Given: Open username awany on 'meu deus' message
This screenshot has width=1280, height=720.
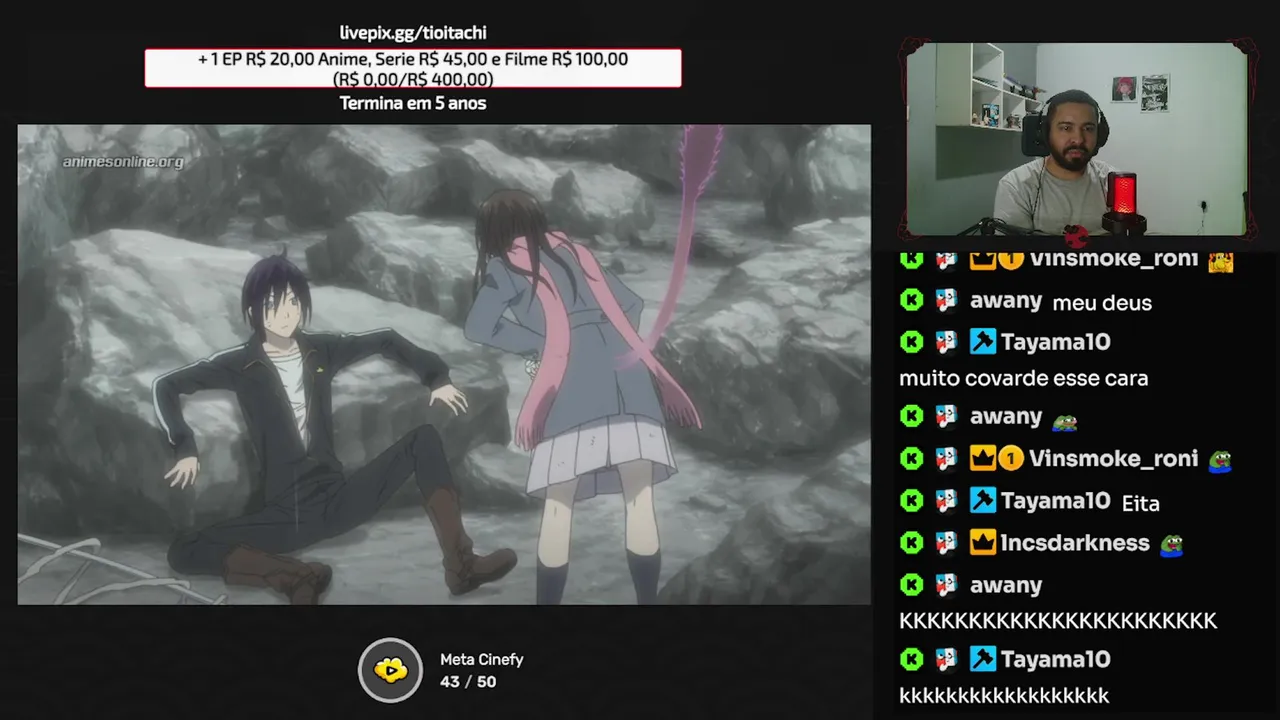Looking at the screenshot, I should click(1006, 301).
